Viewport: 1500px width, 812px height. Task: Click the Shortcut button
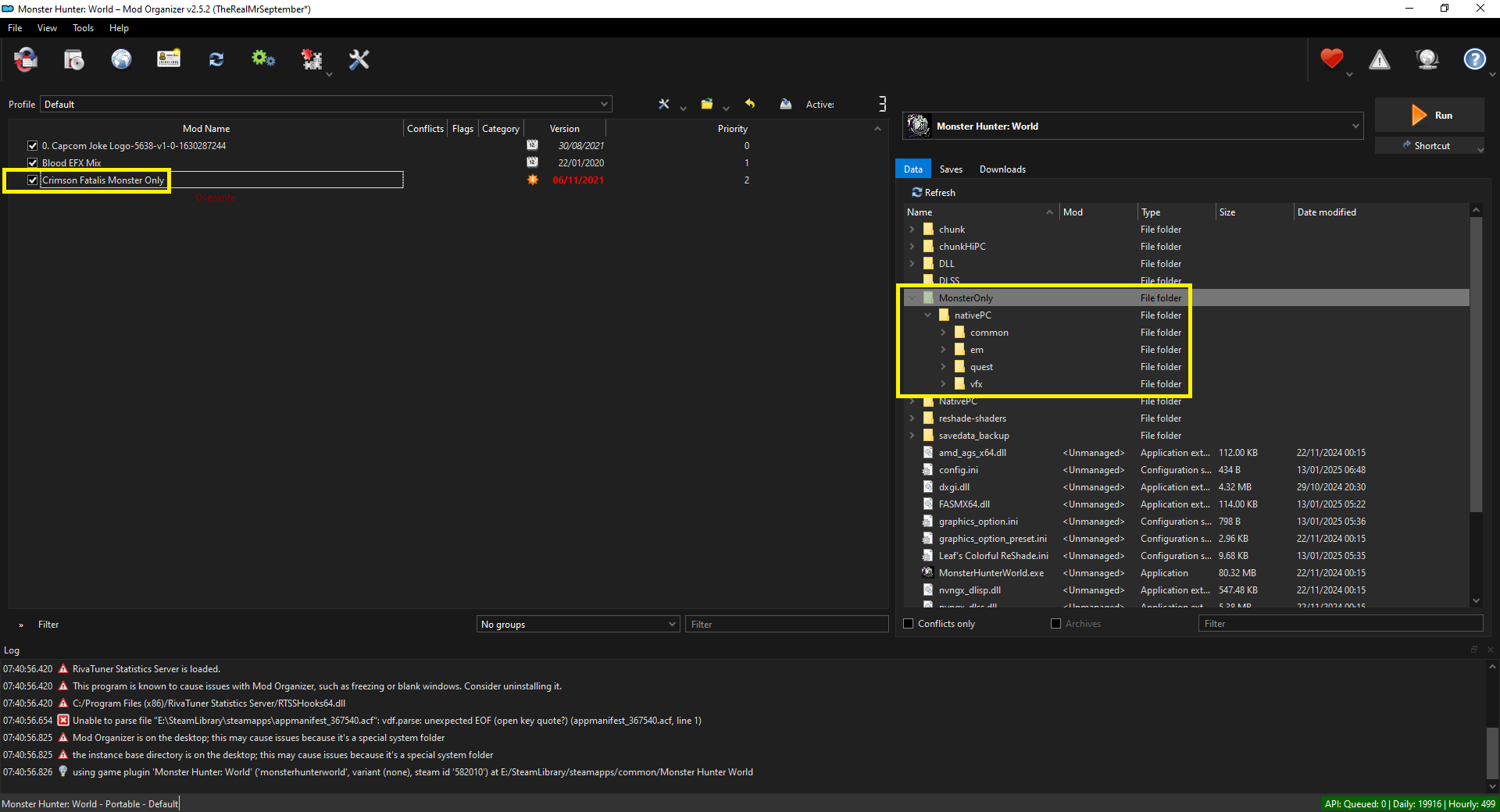pos(1429,146)
